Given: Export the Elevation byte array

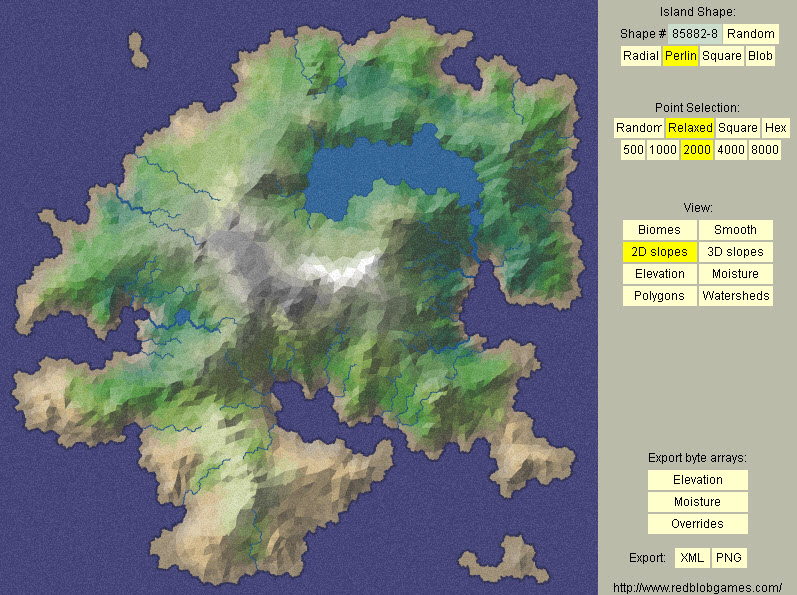Looking at the screenshot, I should pos(697,480).
